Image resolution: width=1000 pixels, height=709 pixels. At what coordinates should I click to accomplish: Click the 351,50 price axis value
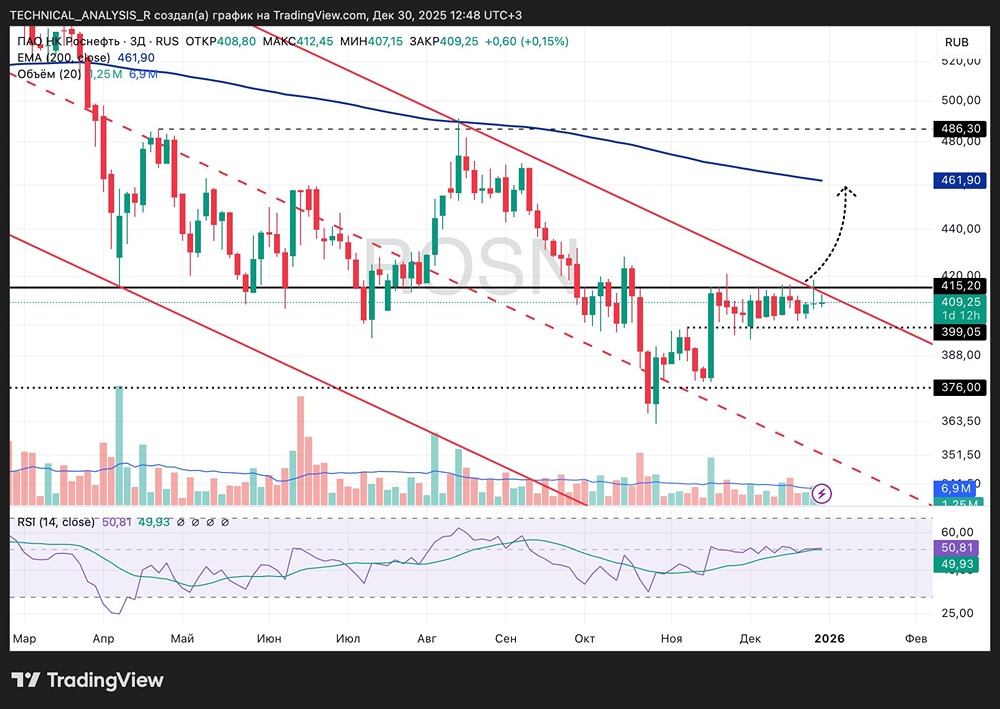(961, 455)
